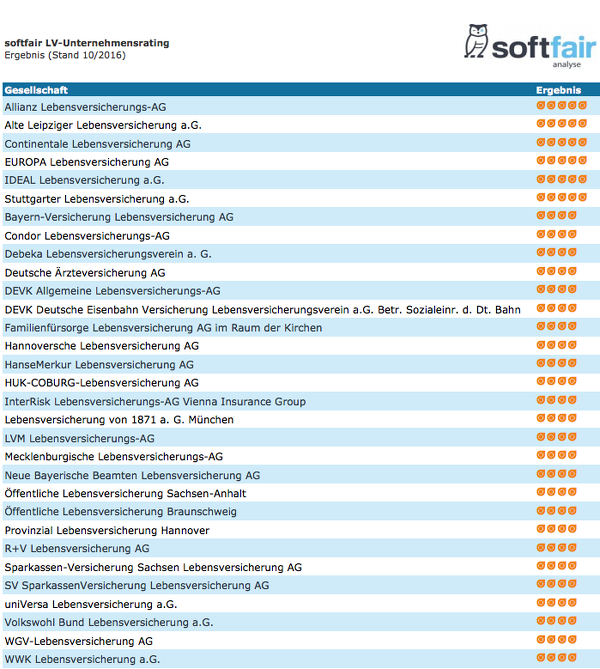
Task: Select Deutsche Ärzteversicherung AG
Action: point(85,273)
